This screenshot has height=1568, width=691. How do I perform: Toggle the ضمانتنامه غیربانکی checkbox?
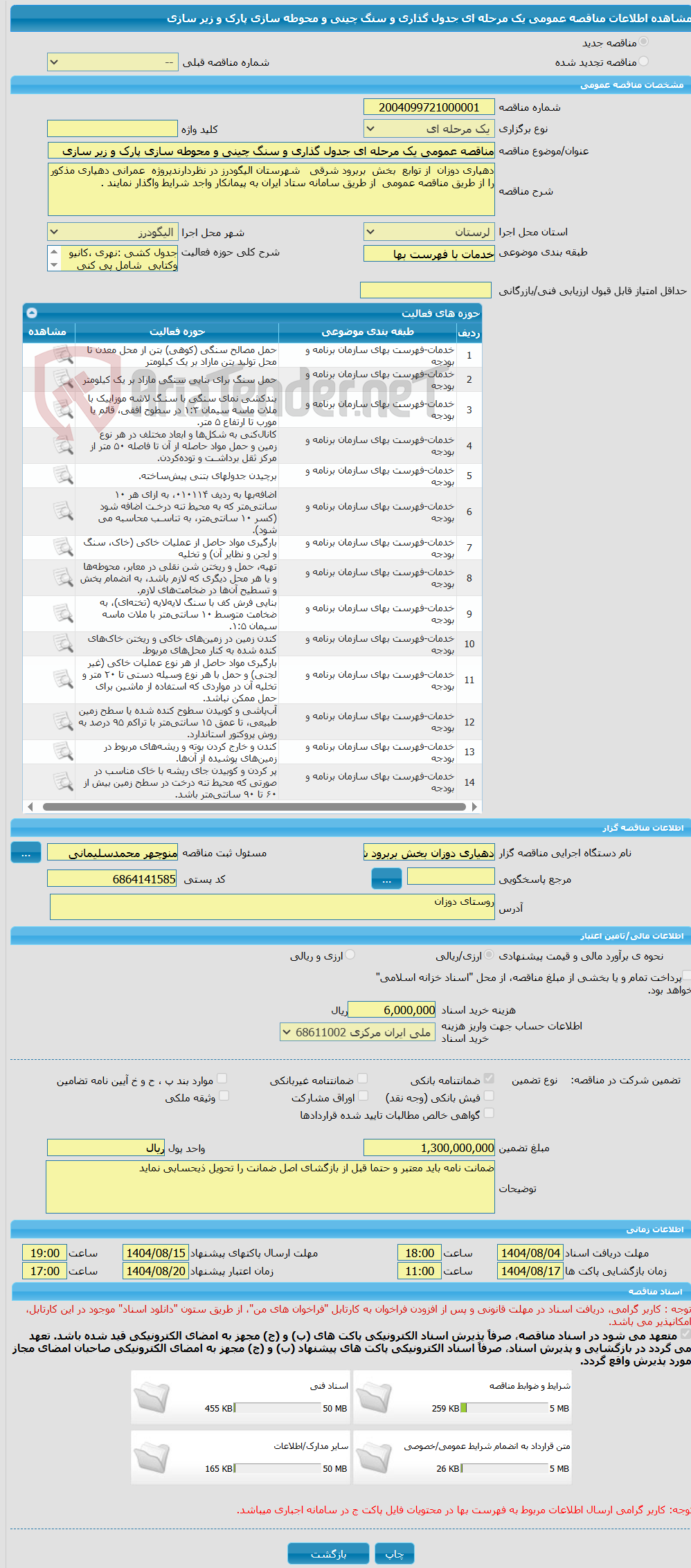click(x=362, y=1079)
